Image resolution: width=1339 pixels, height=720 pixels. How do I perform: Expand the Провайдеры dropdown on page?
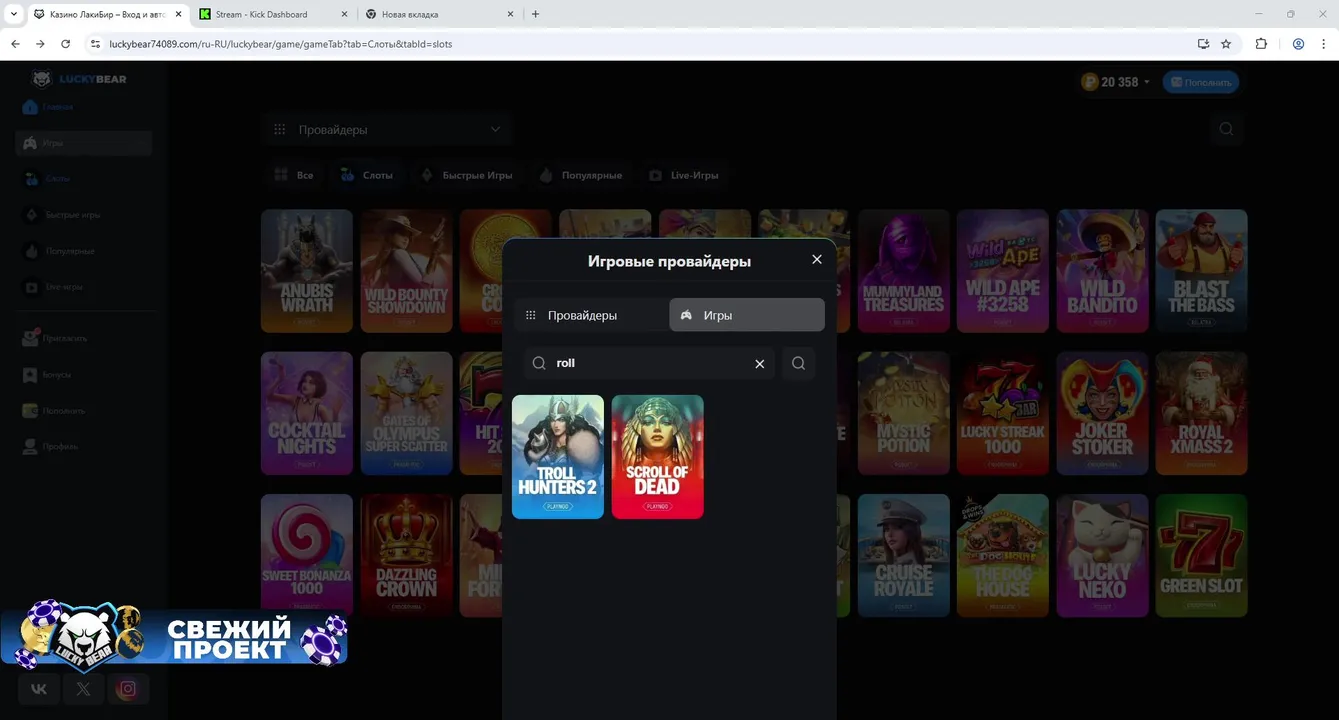(387, 129)
